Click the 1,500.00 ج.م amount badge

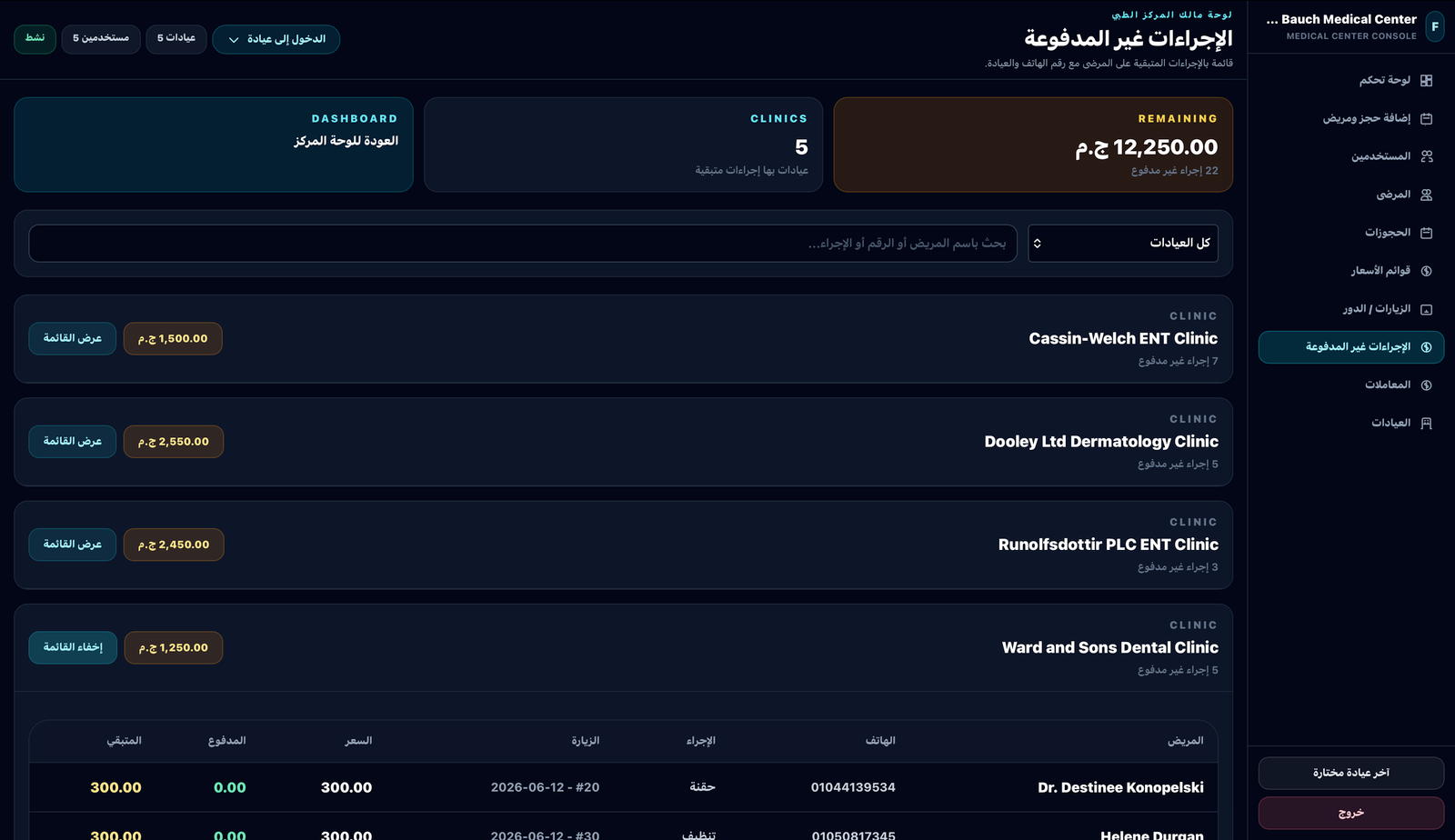(x=173, y=338)
